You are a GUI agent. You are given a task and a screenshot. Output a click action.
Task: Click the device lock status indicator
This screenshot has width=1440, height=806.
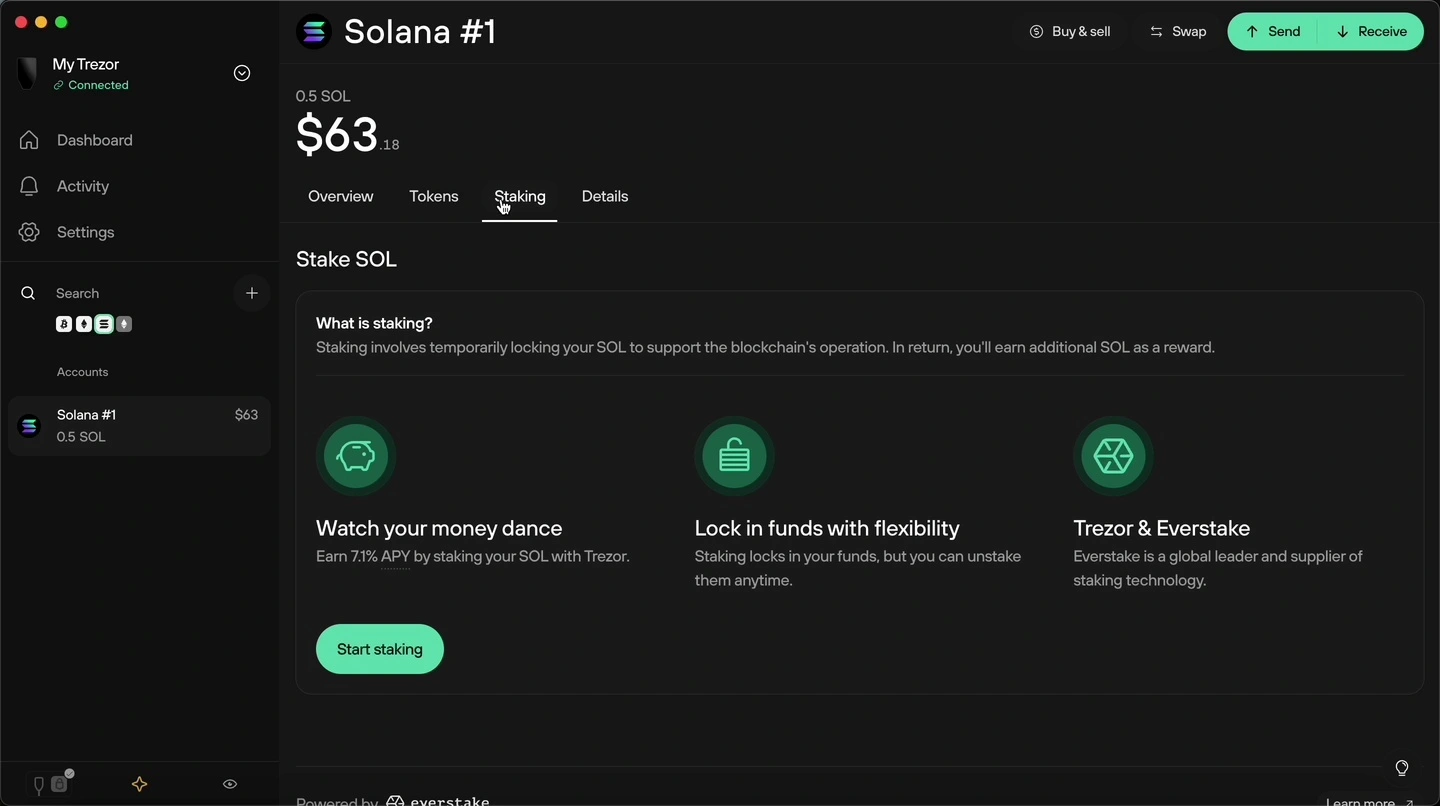click(x=50, y=784)
